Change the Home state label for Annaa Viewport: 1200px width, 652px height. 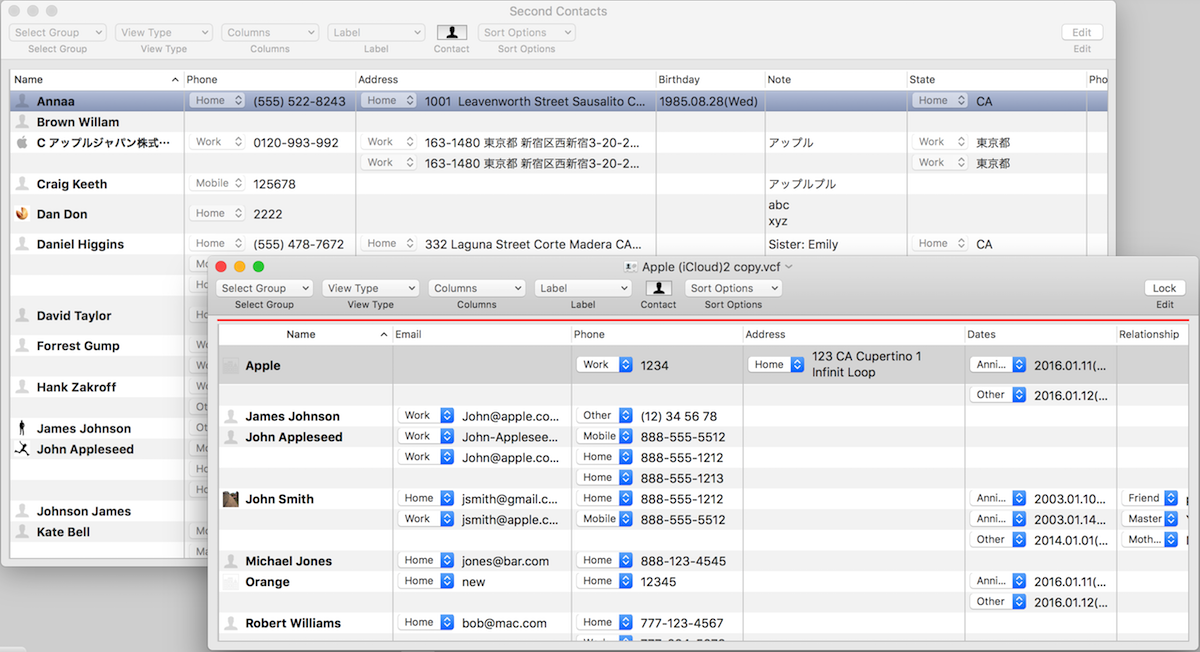[940, 101]
